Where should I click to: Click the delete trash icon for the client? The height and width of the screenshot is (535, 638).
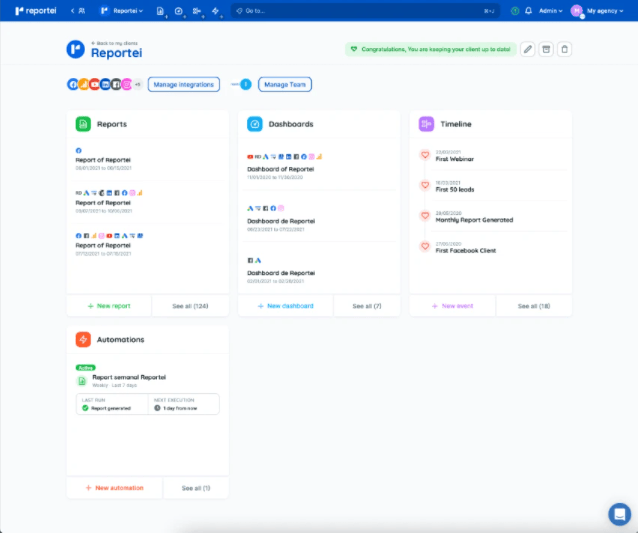pyautogui.click(x=564, y=49)
